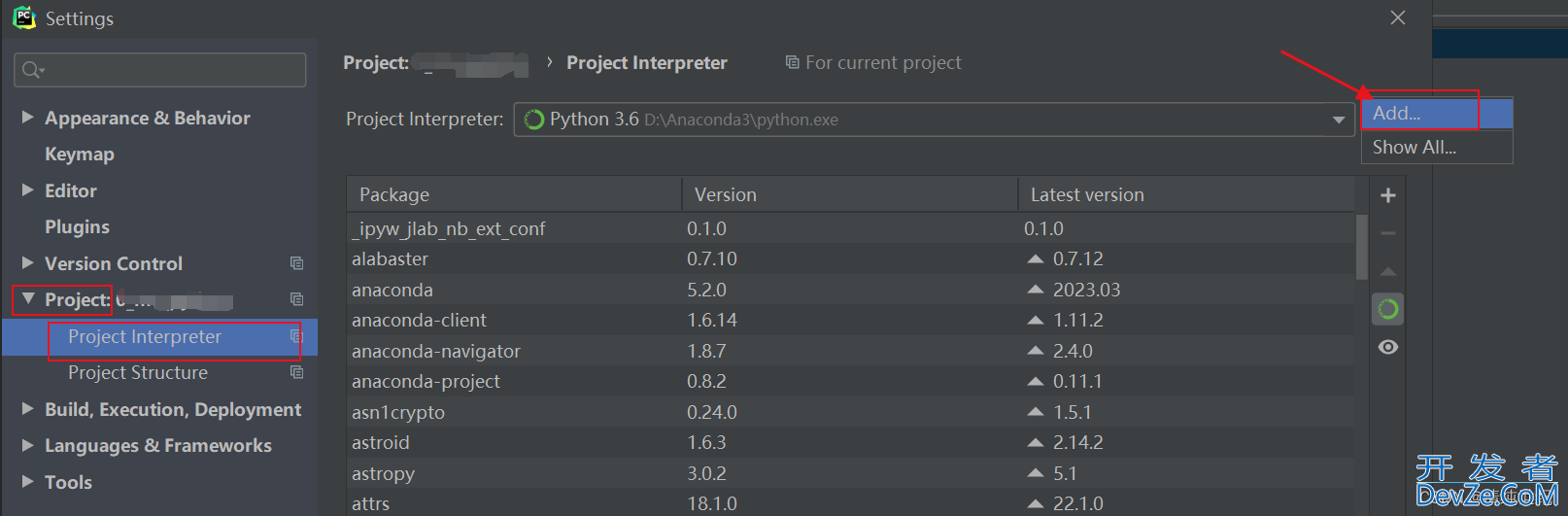Click the plus icon to install a package
Viewport: 1568px width, 516px height.
(x=1388, y=195)
